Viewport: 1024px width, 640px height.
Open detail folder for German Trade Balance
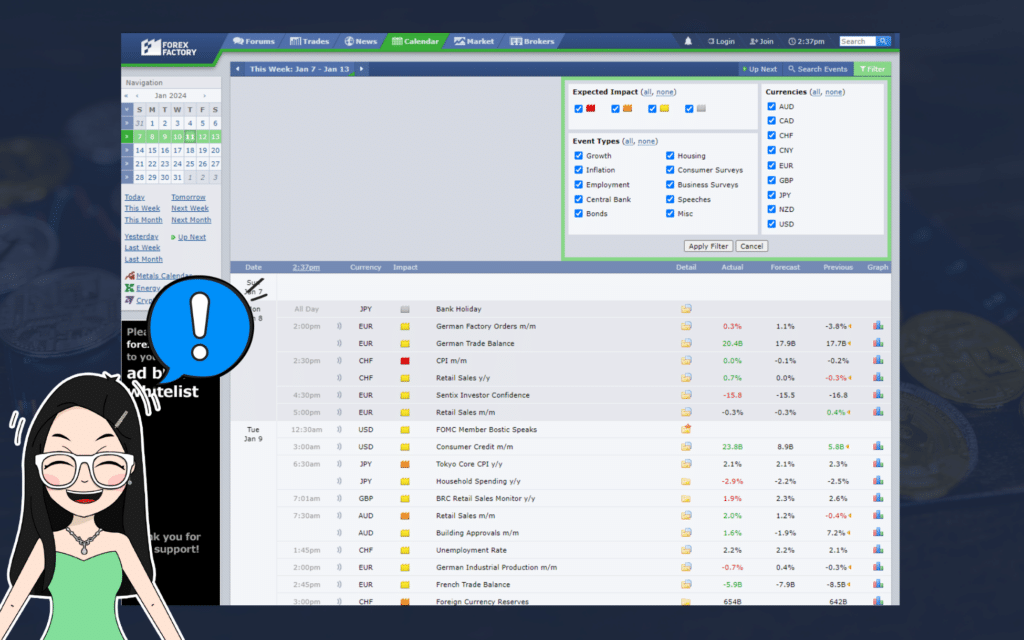click(686, 343)
